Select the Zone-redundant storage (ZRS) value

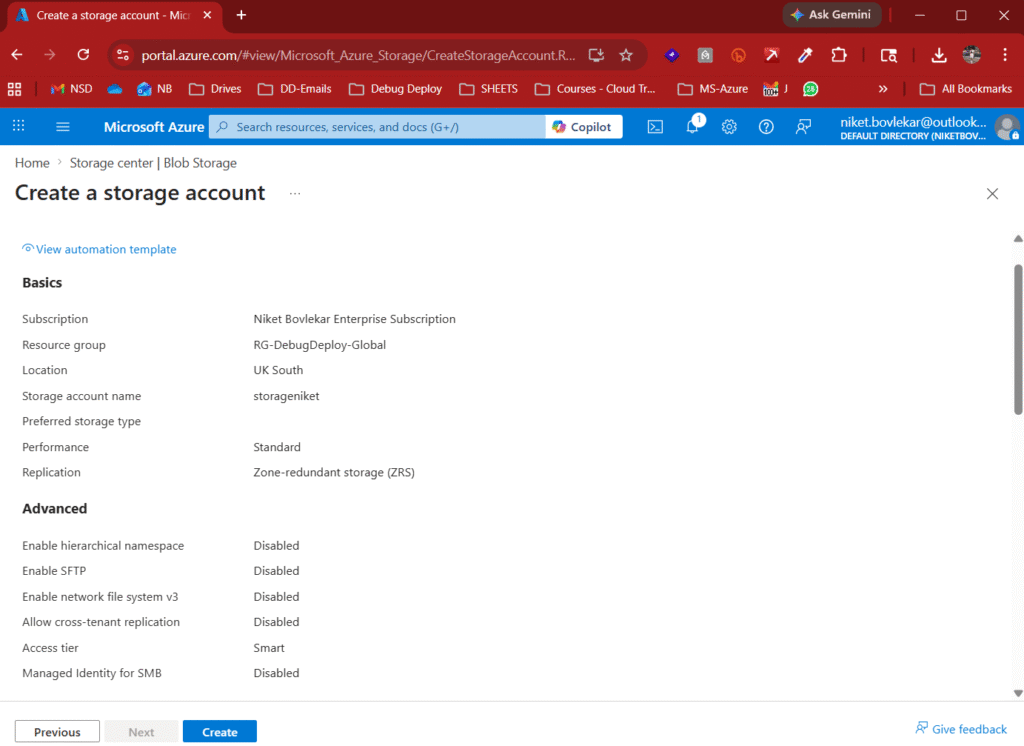tap(334, 472)
